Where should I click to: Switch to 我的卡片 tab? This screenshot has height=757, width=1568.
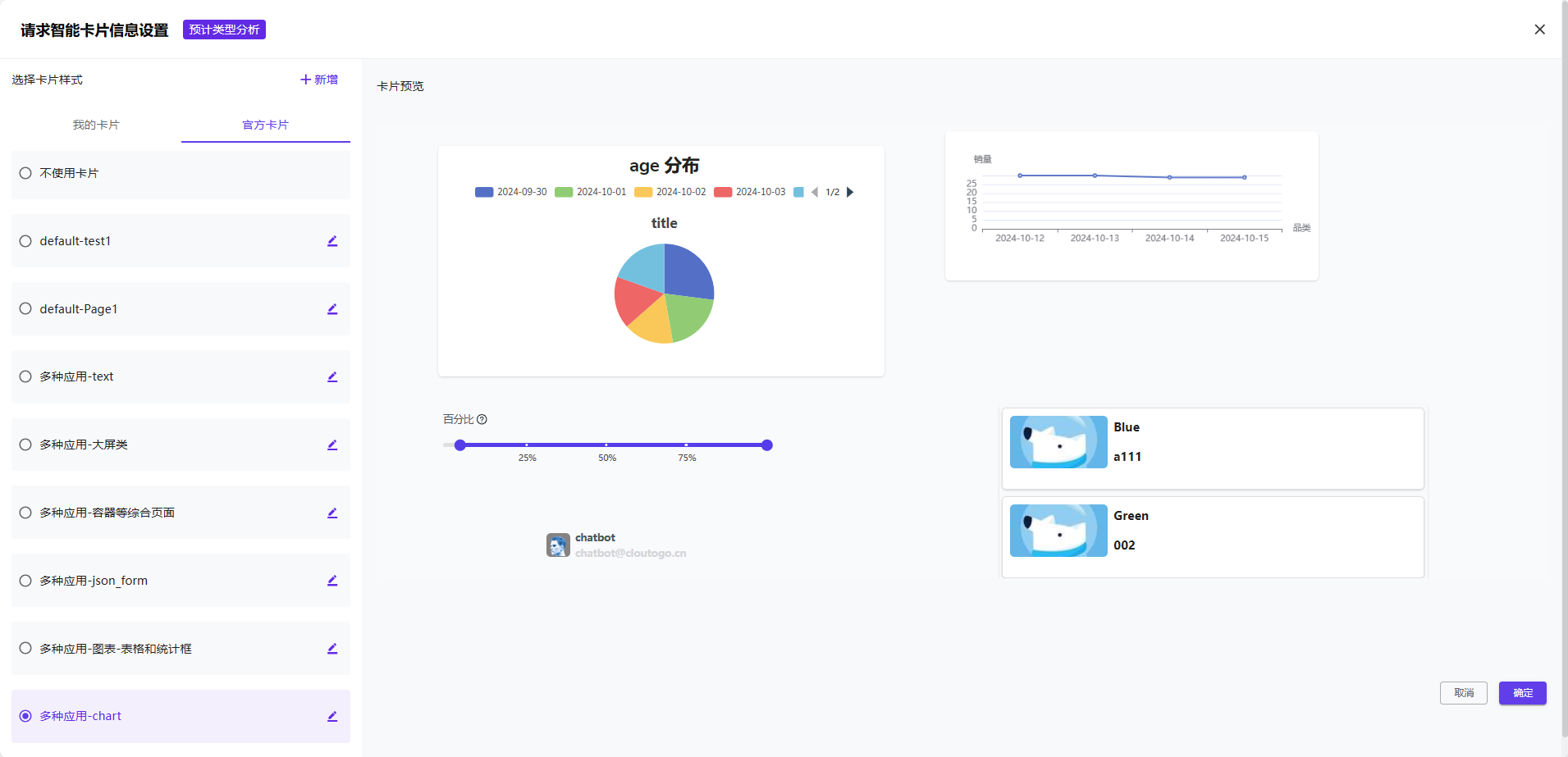click(96, 125)
